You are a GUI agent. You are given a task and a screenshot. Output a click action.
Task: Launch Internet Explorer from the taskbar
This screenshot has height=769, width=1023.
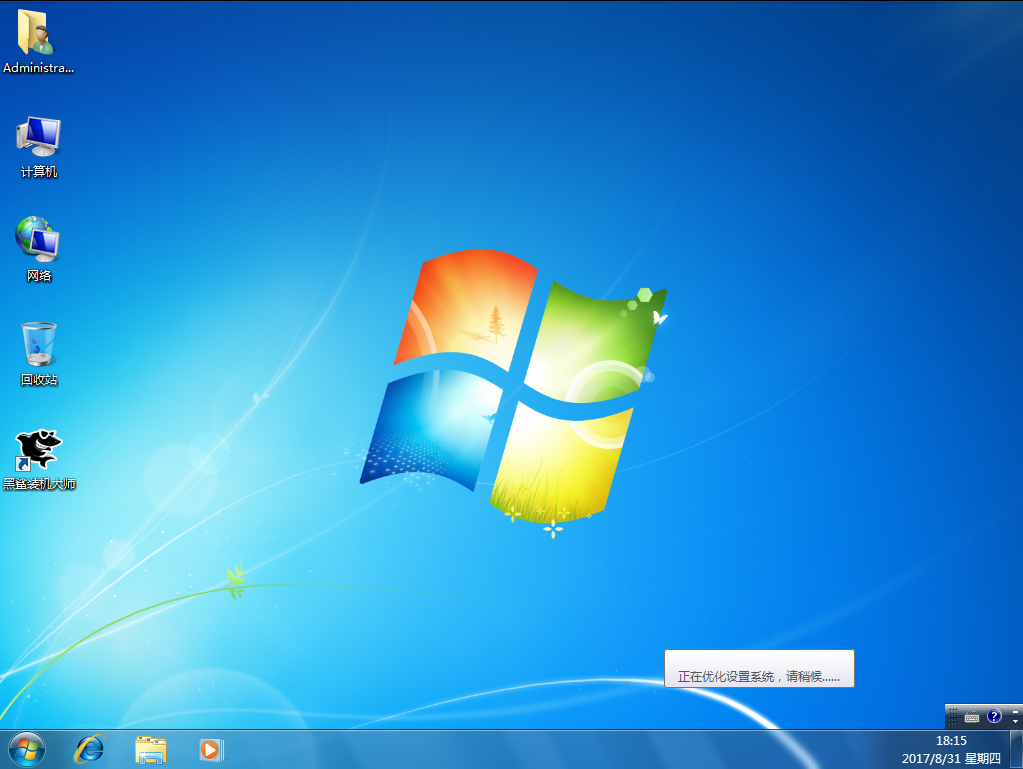click(x=89, y=749)
